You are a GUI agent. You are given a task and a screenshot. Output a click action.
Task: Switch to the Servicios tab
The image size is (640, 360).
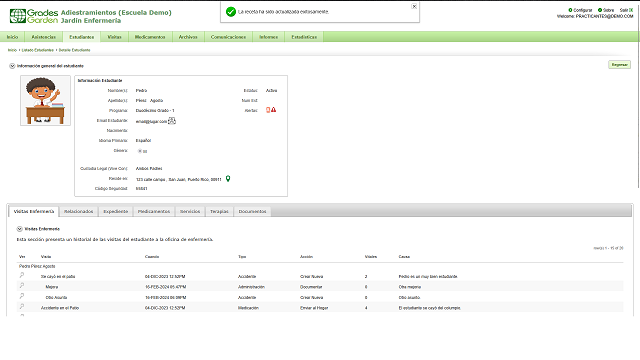(x=190, y=211)
